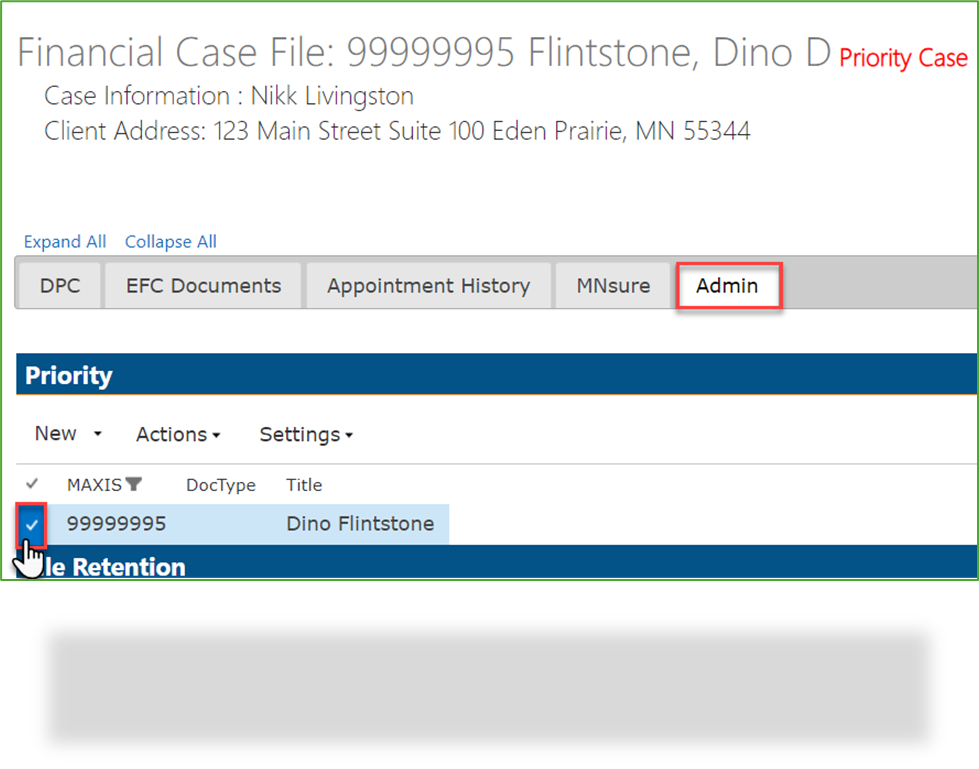Image resolution: width=979 pixels, height=769 pixels.
Task: Click the select-all checkmark column header
Action: coord(31,484)
